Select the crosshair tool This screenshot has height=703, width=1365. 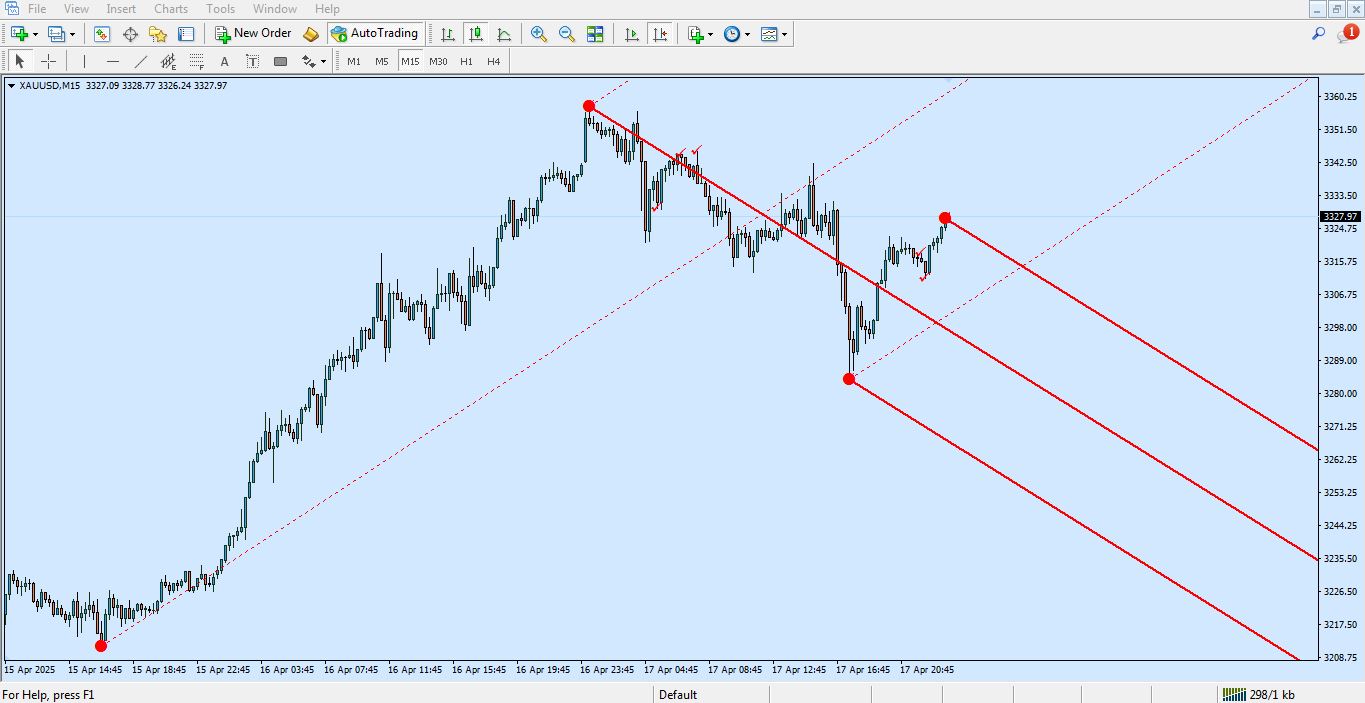click(48, 61)
